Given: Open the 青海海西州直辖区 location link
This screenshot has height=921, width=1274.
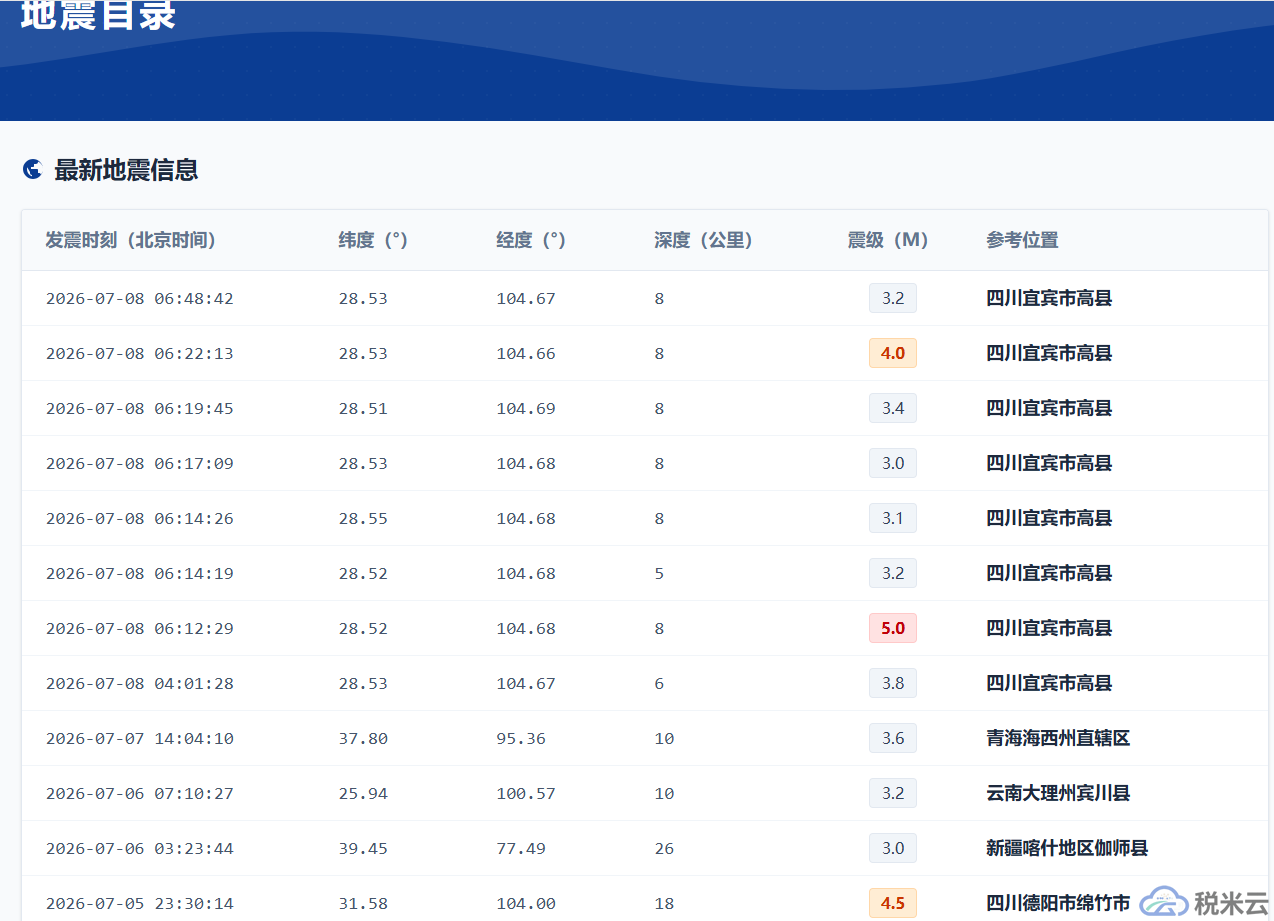Looking at the screenshot, I should tap(1058, 738).
